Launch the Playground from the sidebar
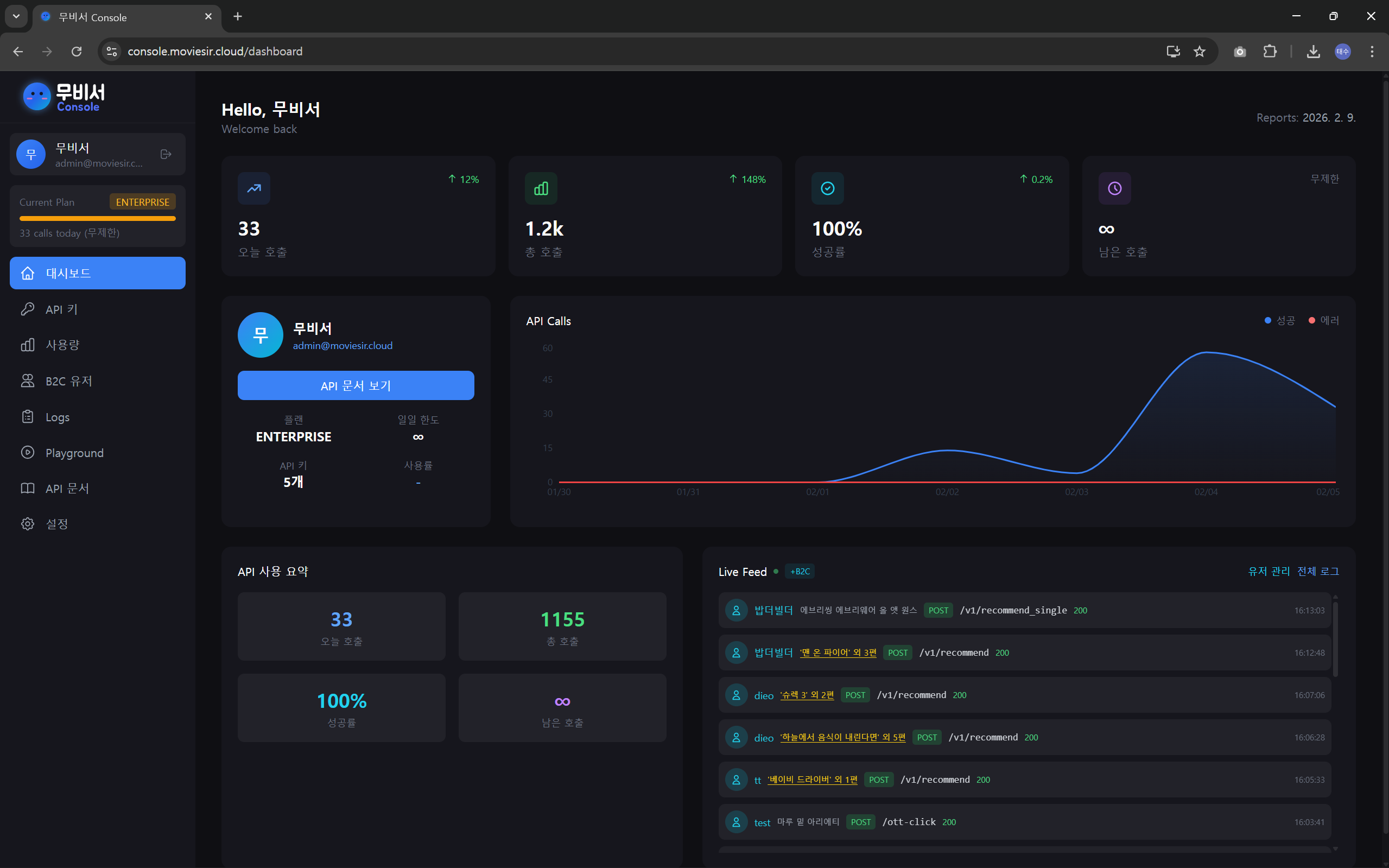This screenshot has height=868, width=1389. click(x=74, y=453)
